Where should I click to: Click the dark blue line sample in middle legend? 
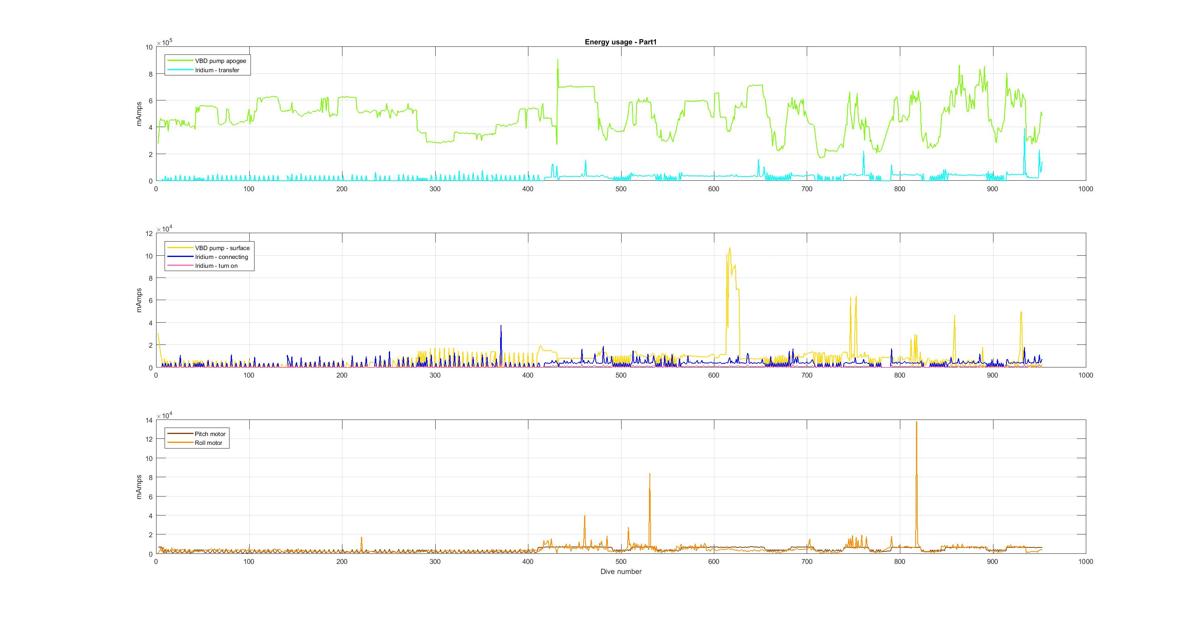click(180, 256)
